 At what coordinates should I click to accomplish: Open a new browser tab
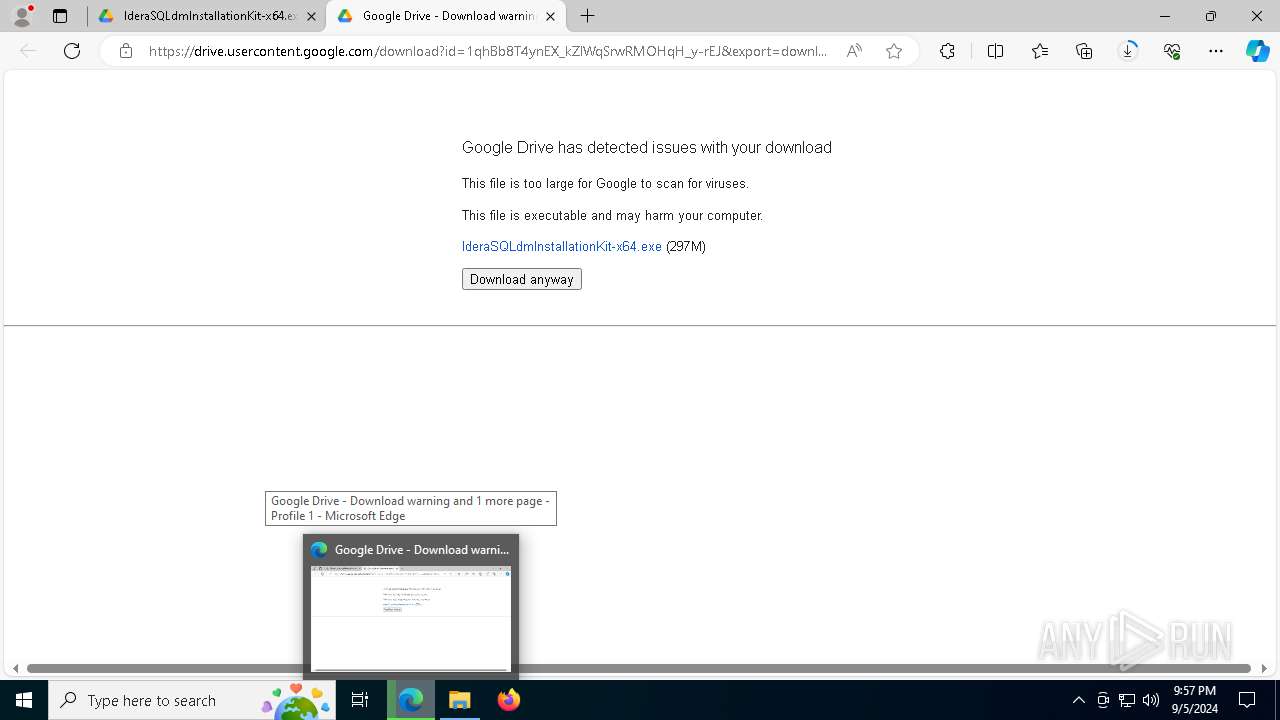pyautogui.click(x=588, y=16)
